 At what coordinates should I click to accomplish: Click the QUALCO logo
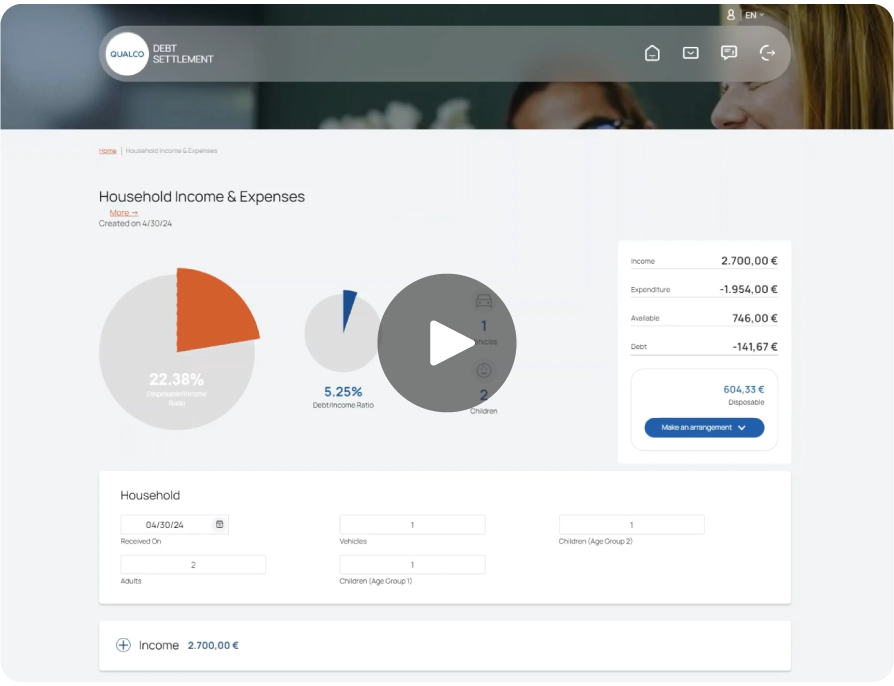pyautogui.click(x=127, y=54)
